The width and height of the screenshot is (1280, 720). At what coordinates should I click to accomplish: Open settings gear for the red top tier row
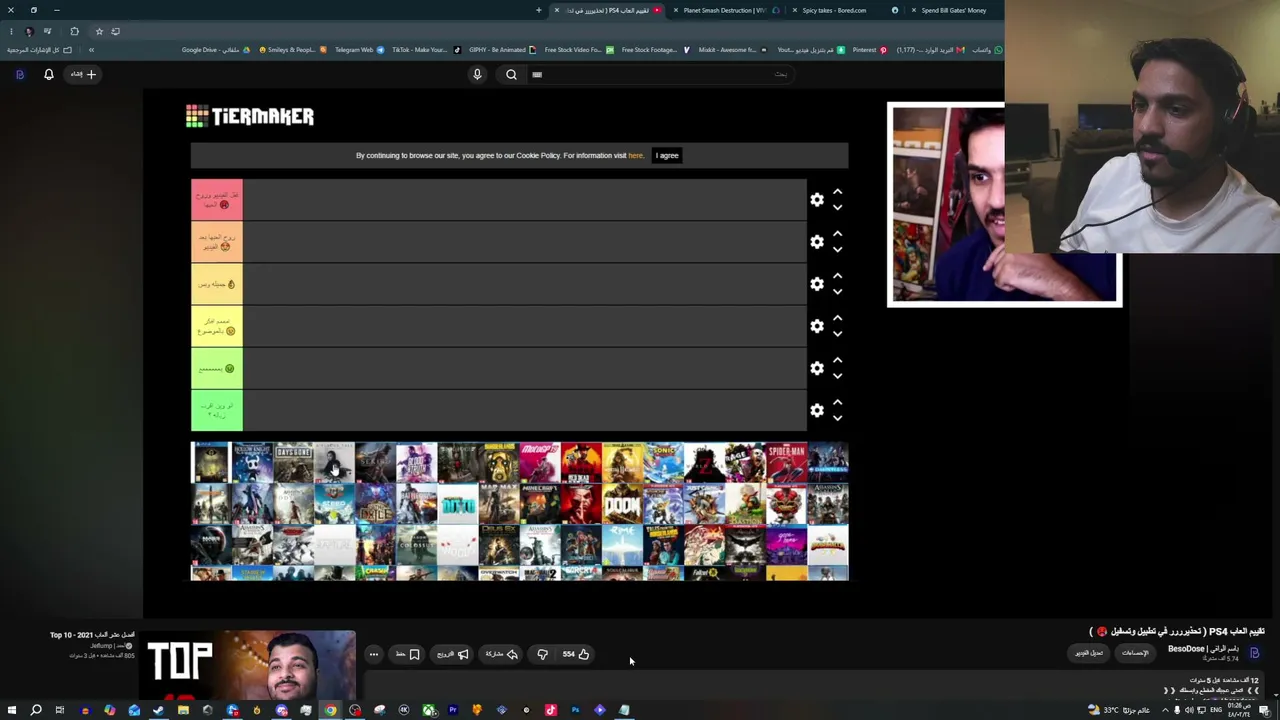817,200
